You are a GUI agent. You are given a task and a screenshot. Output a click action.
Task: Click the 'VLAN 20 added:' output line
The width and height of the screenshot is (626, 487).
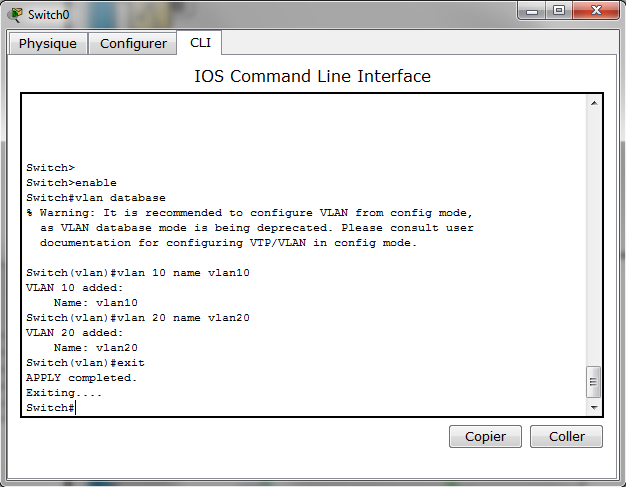click(x=75, y=333)
